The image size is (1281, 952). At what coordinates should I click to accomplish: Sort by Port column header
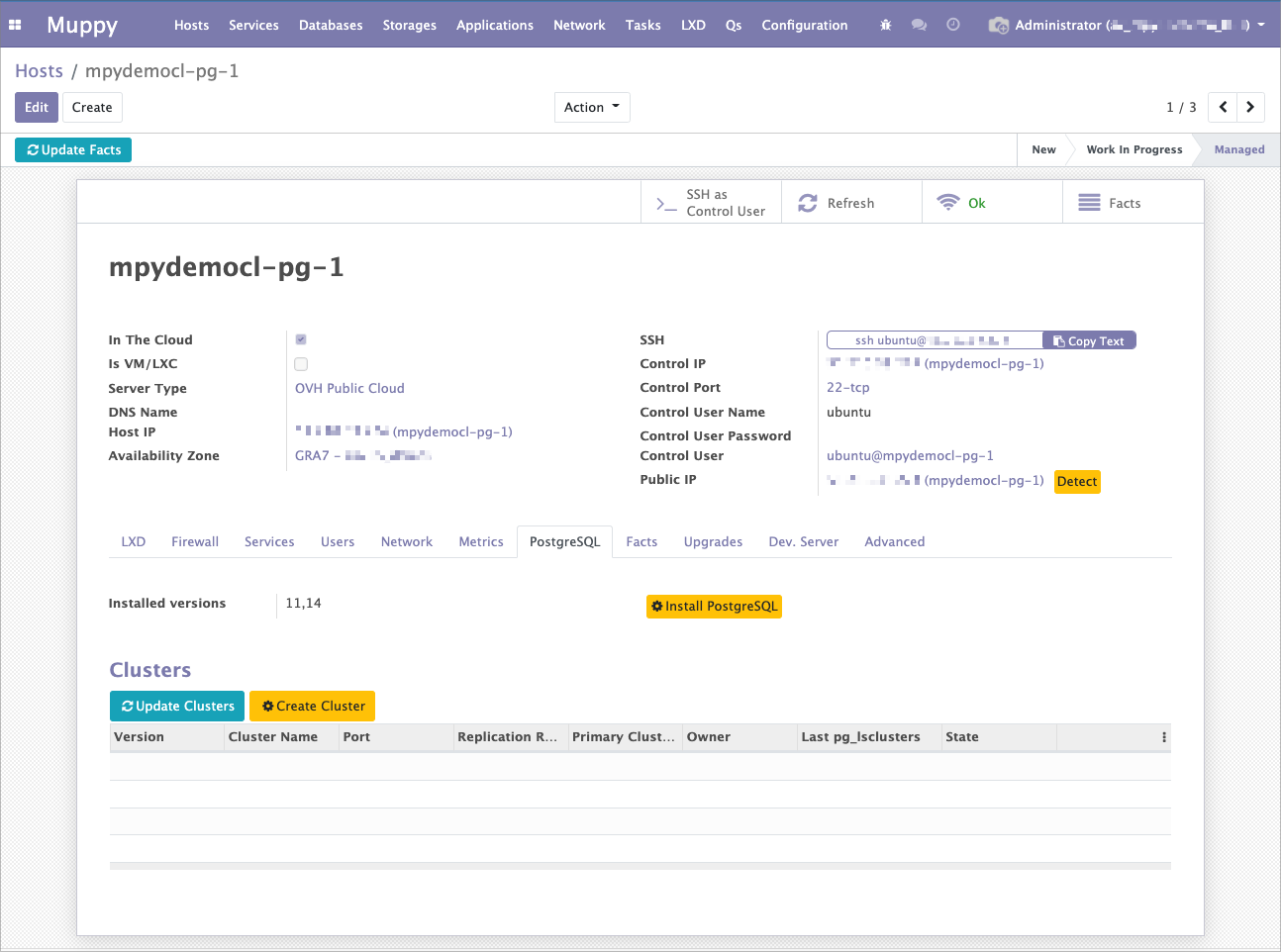point(396,737)
